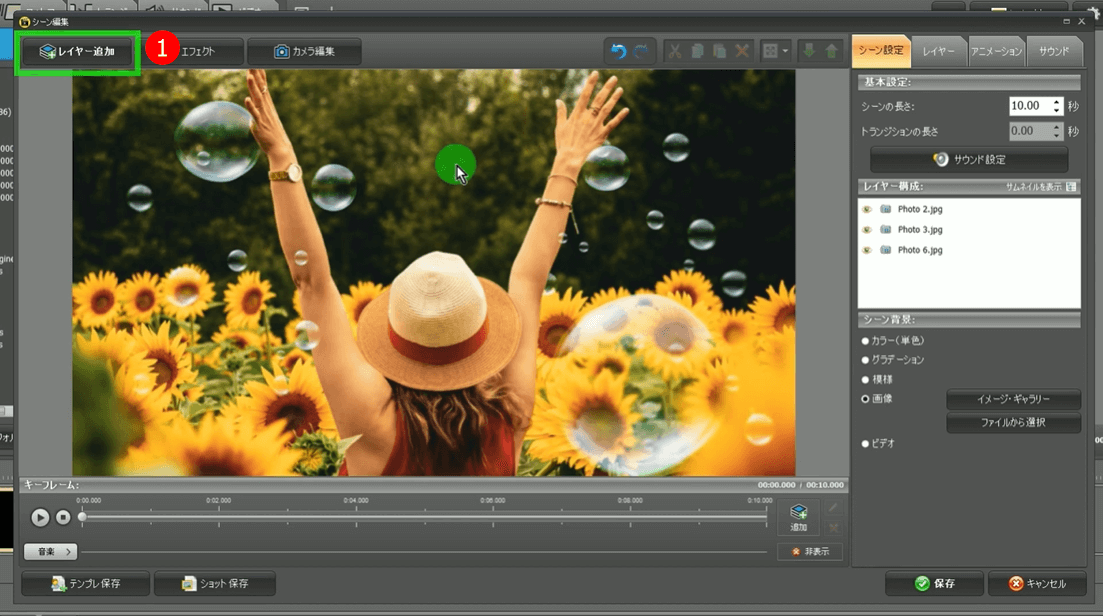
Task: Click the scissors cut icon
Action: 675,52
